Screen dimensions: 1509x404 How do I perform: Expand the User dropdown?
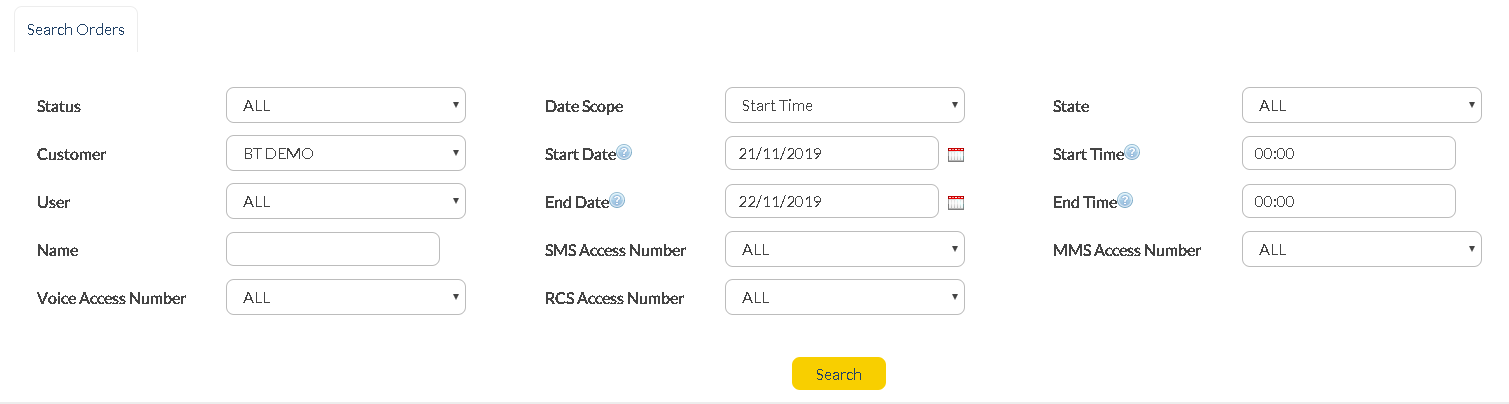pos(345,202)
